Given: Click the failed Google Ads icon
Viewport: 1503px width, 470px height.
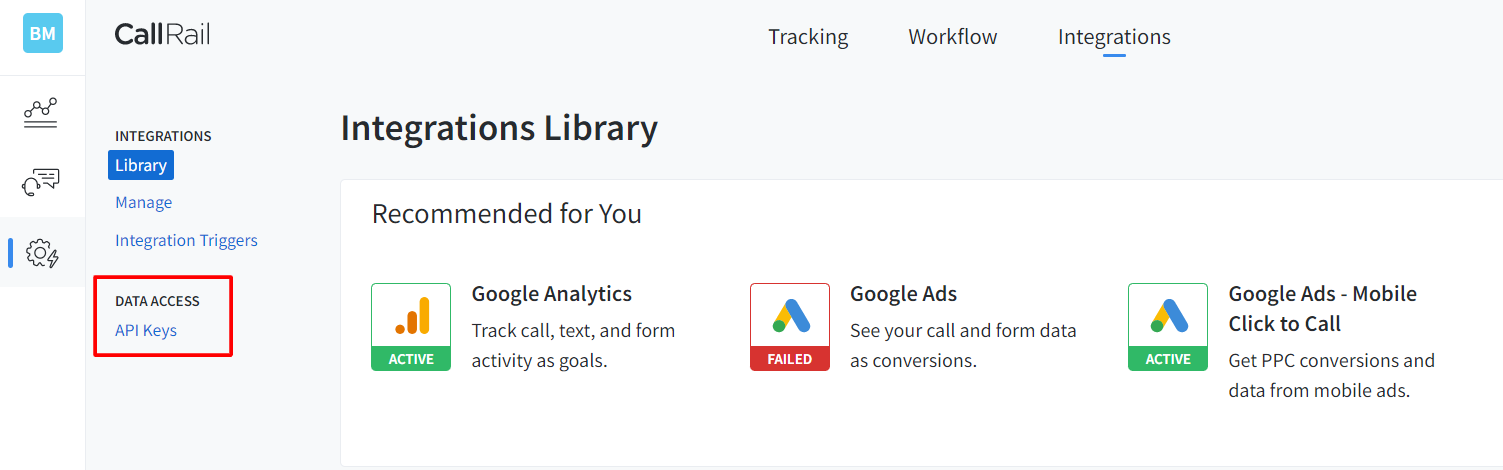Looking at the screenshot, I should [x=789, y=316].
